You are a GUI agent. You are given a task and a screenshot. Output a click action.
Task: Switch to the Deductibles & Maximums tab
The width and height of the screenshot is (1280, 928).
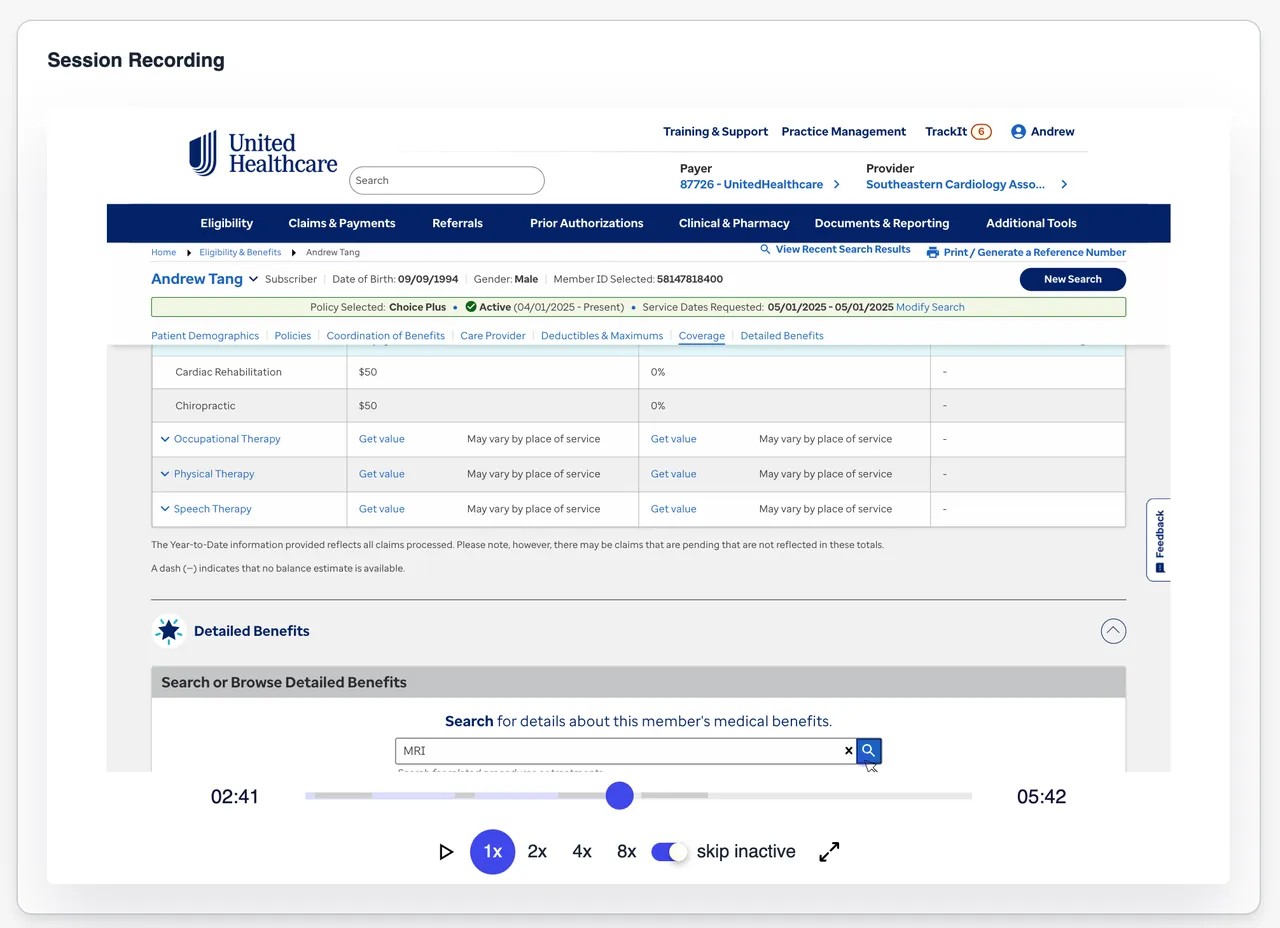pyautogui.click(x=602, y=336)
